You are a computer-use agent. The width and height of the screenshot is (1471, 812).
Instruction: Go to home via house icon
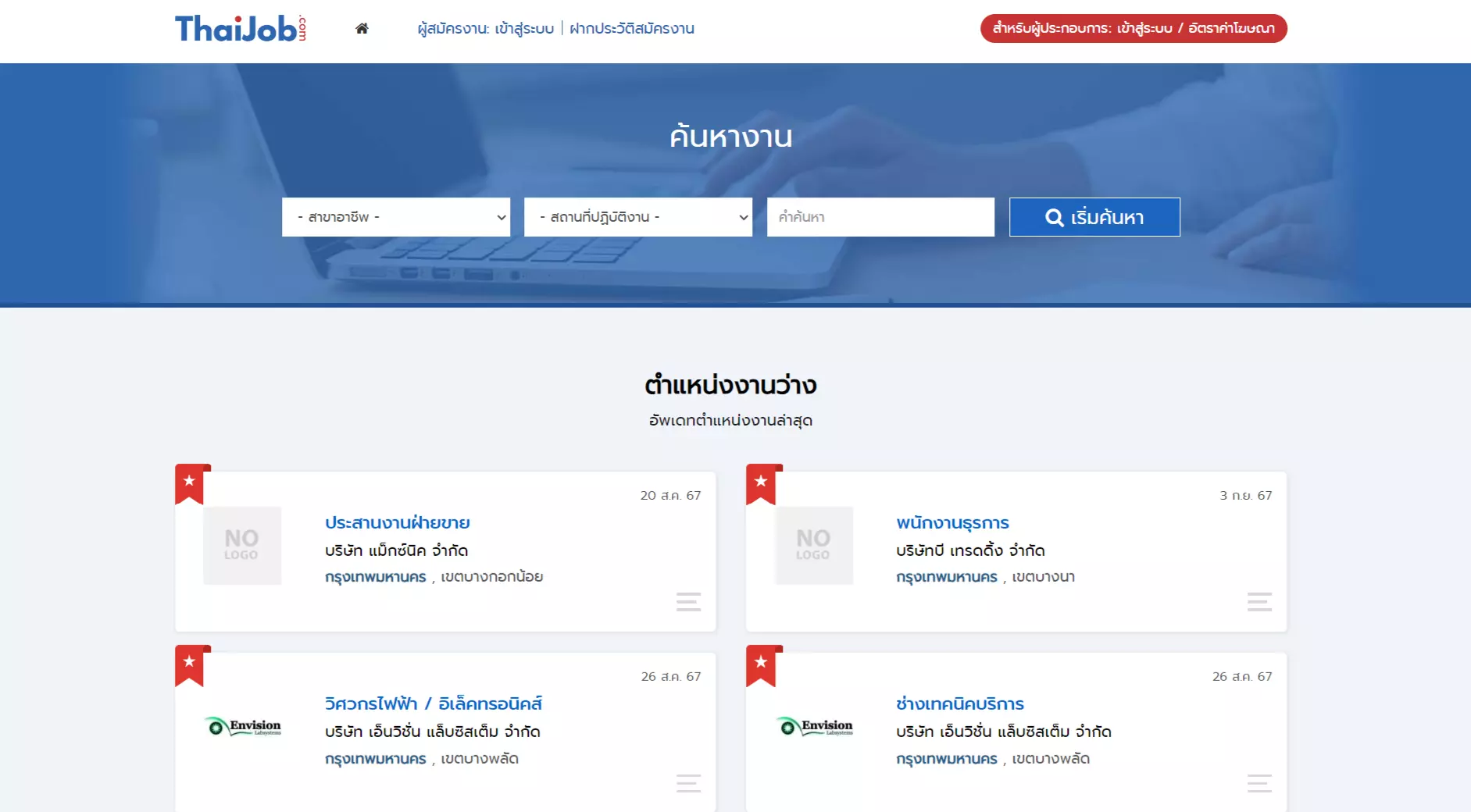(x=362, y=28)
